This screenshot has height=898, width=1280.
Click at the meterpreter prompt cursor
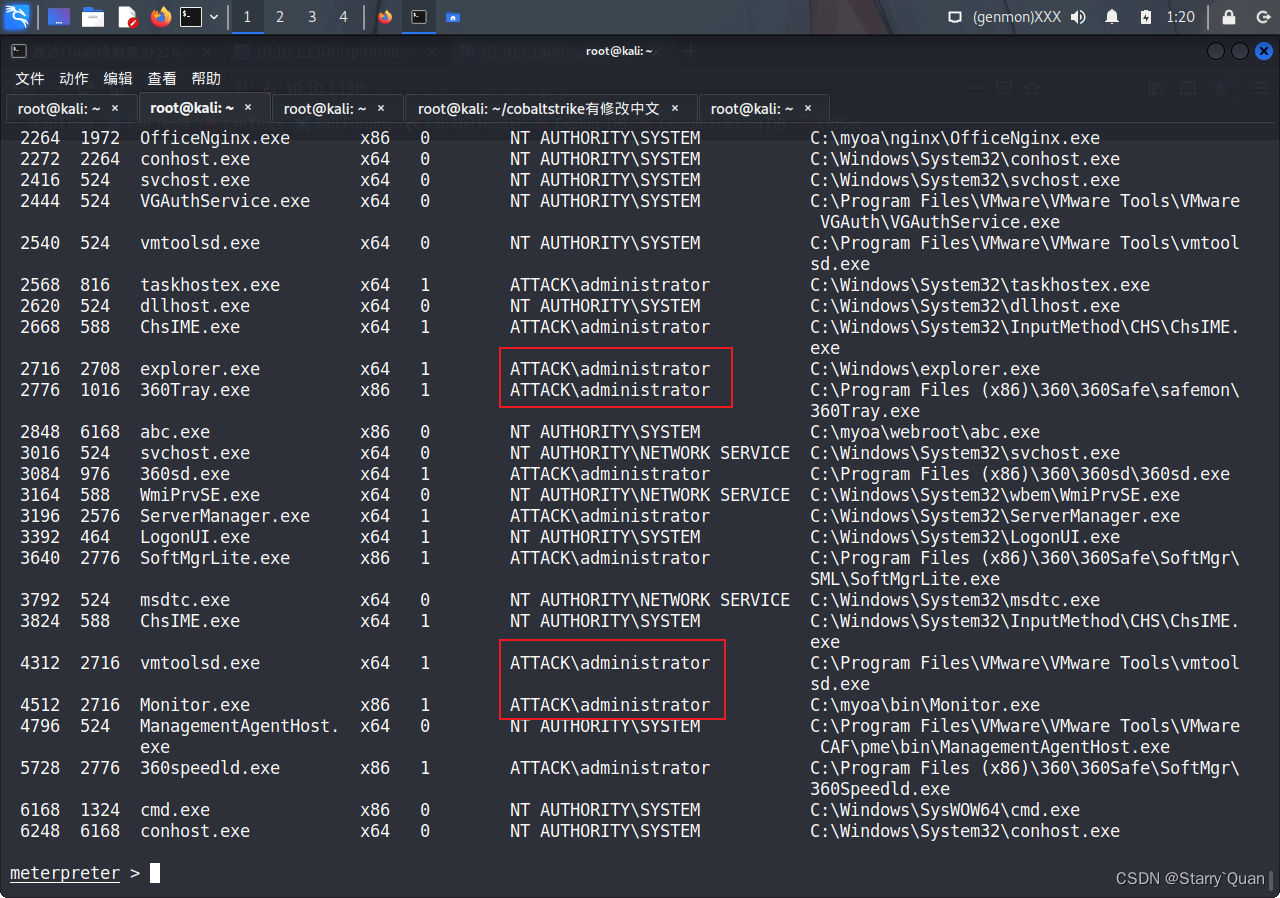tap(155, 873)
